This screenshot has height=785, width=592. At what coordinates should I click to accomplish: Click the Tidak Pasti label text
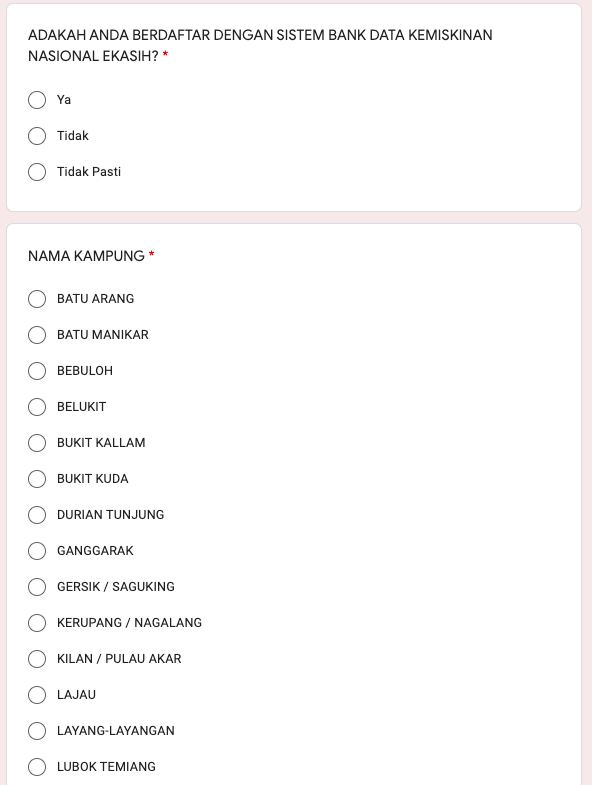pyautogui.click(x=89, y=172)
